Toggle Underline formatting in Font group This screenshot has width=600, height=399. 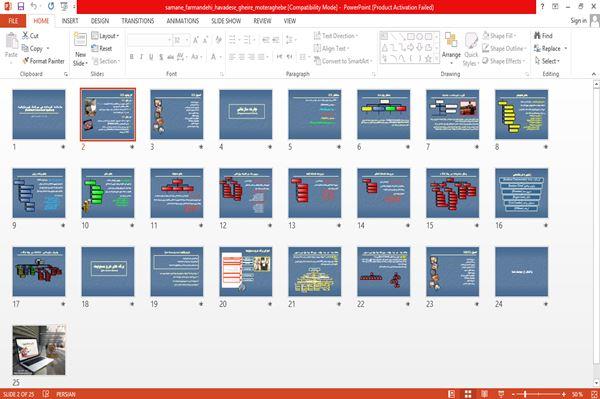pos(151,57)
